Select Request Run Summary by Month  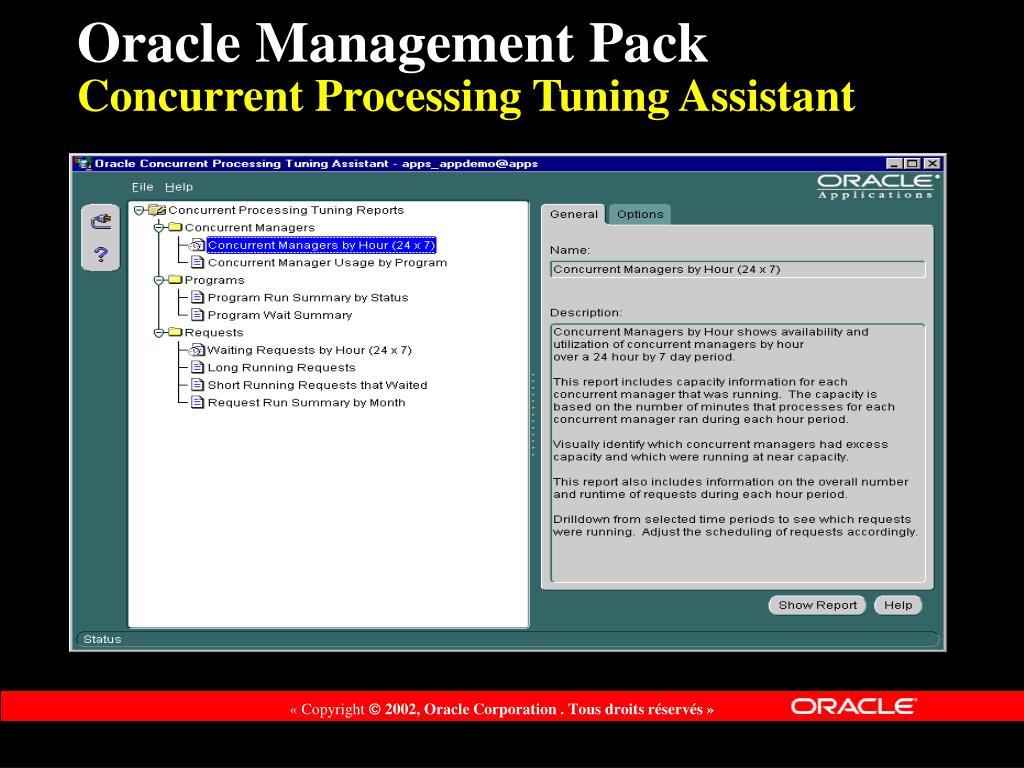[306, 402]
